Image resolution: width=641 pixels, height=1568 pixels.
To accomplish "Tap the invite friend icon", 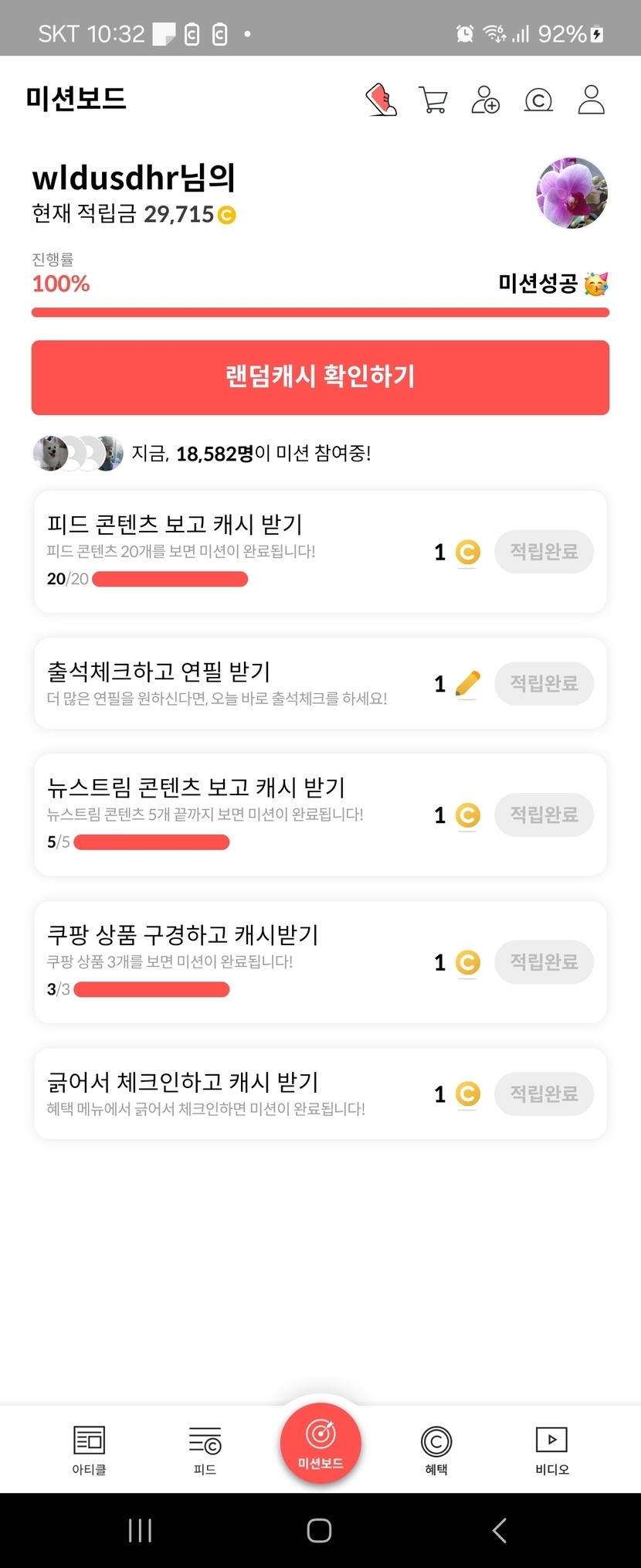I will 485,100.
